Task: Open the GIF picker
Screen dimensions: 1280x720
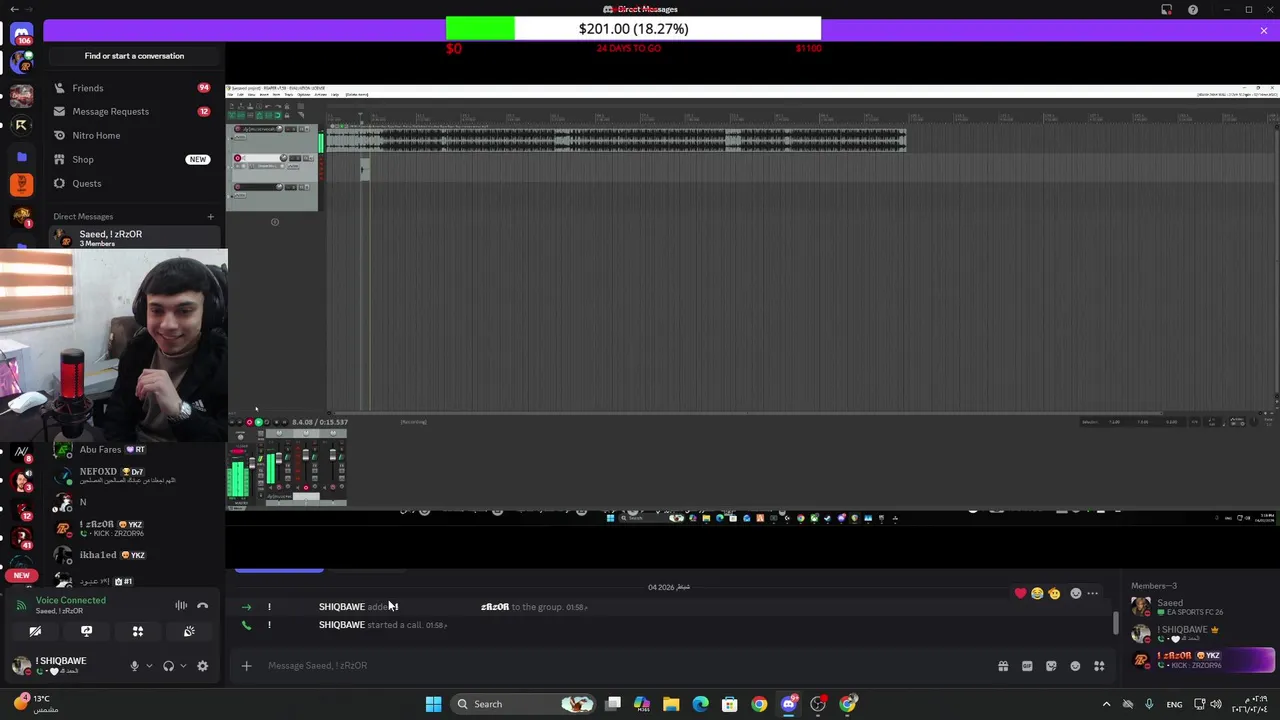Action: coord(1027,666)
